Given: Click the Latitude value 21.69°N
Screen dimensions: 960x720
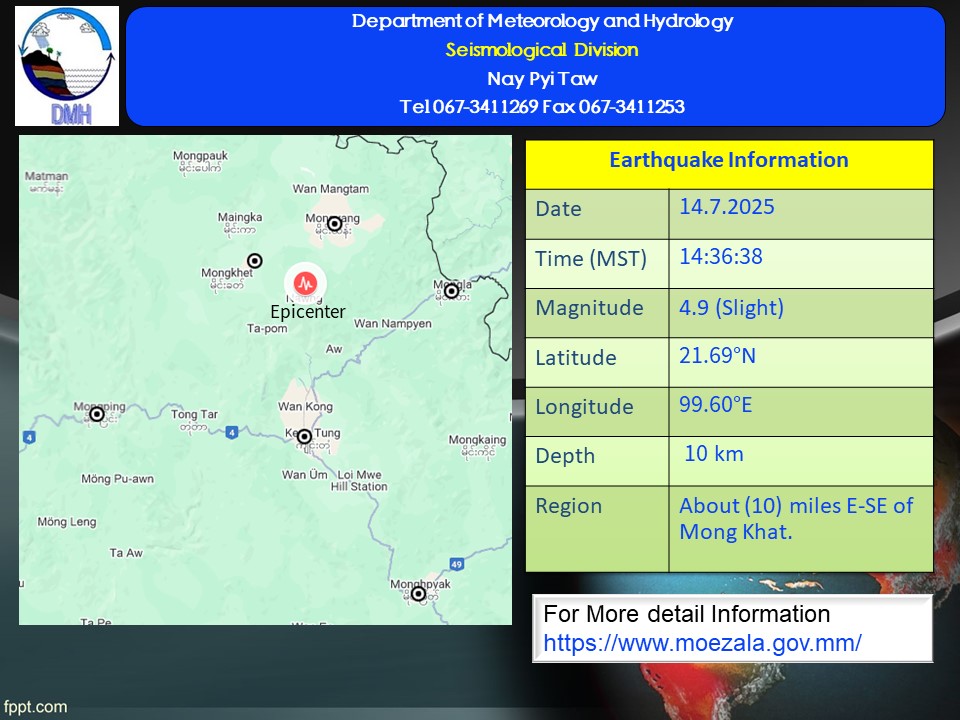Looking at the screenshot, I should (718, 356).
